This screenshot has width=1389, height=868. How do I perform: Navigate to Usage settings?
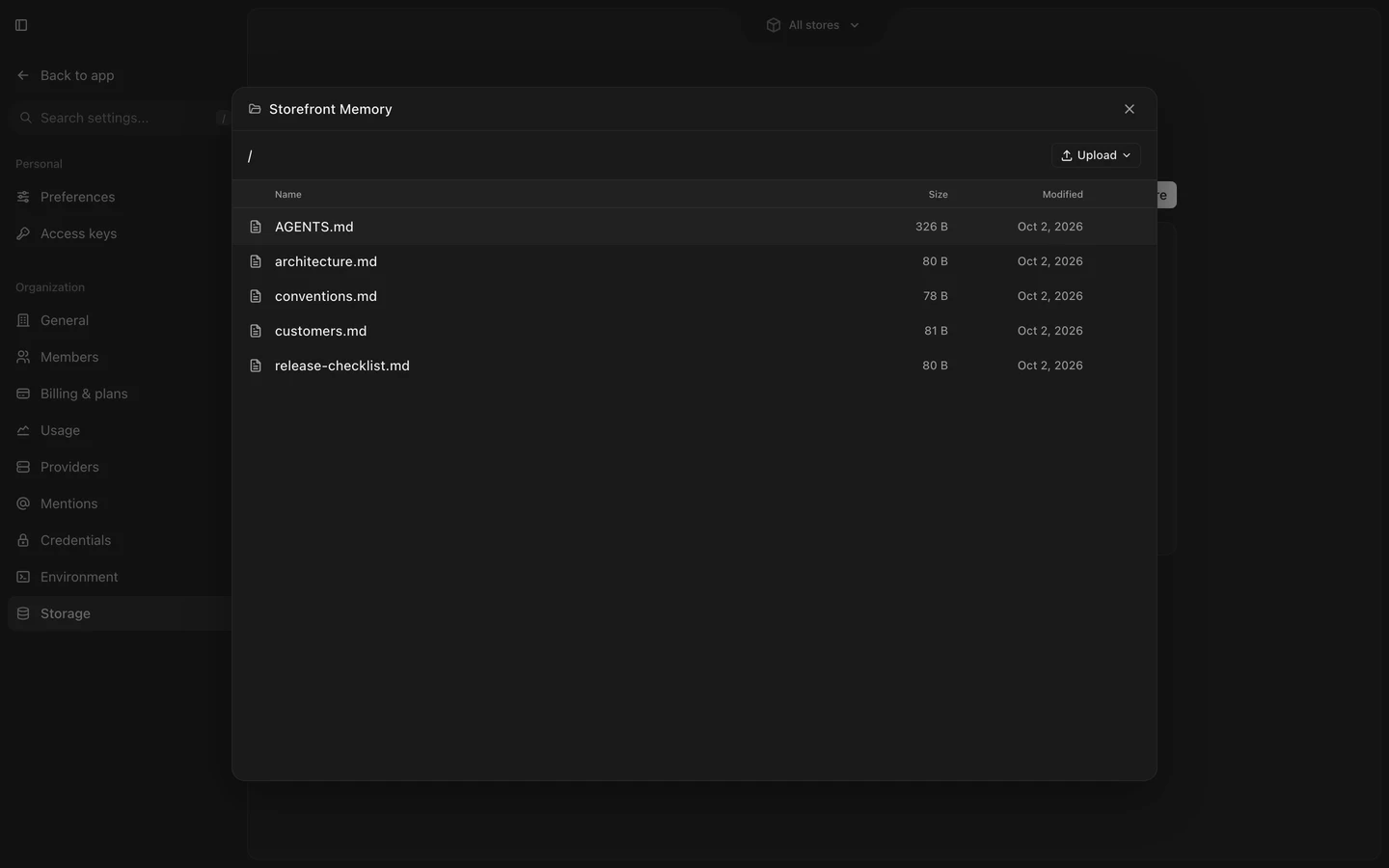[x=120, y=430]
